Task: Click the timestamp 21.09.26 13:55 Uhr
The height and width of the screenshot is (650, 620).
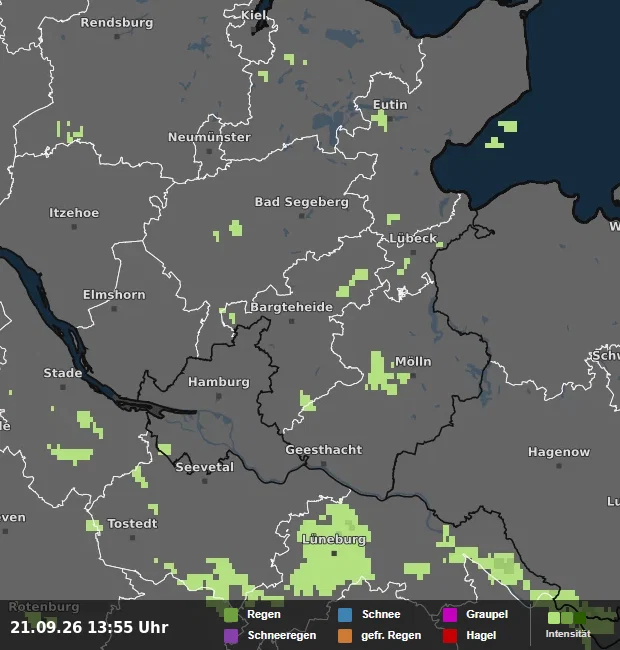Action: pyautogui.click(x=89, y=627)
